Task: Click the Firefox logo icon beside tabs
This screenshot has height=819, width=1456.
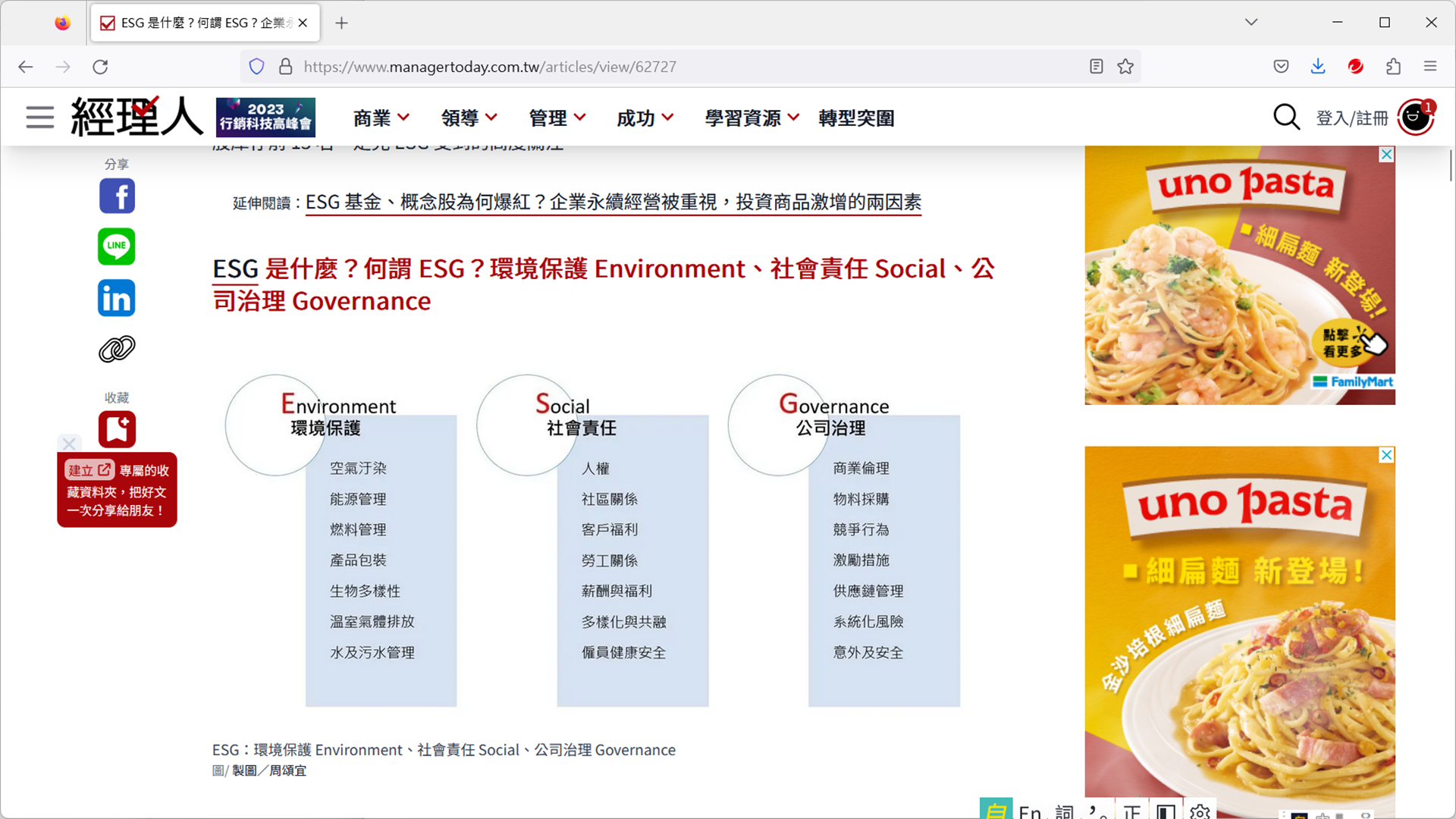Action: click(x=63, y=23)
